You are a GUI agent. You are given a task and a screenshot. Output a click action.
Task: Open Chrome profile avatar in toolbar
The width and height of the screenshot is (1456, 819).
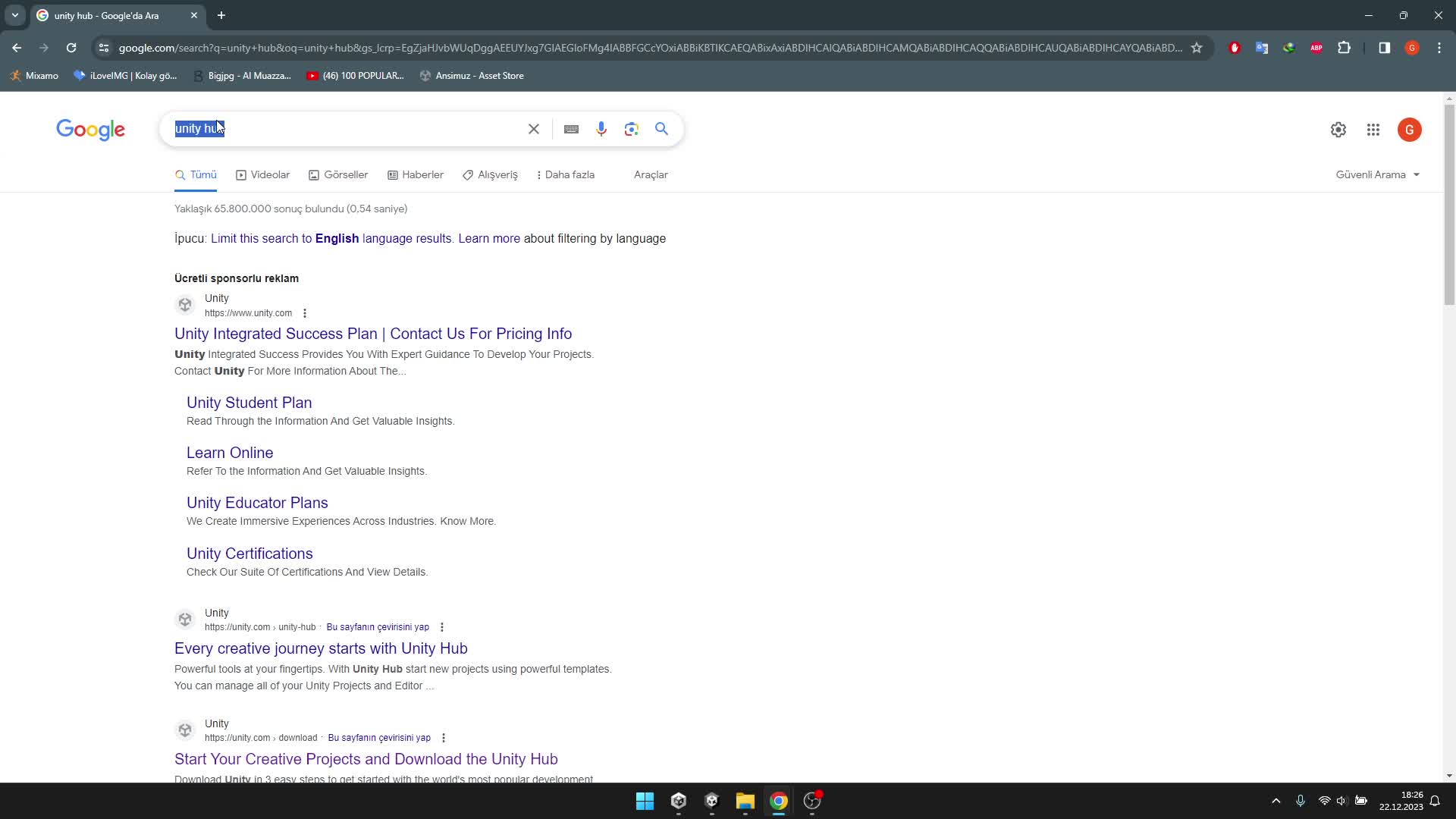click(x=1412, y=48)
